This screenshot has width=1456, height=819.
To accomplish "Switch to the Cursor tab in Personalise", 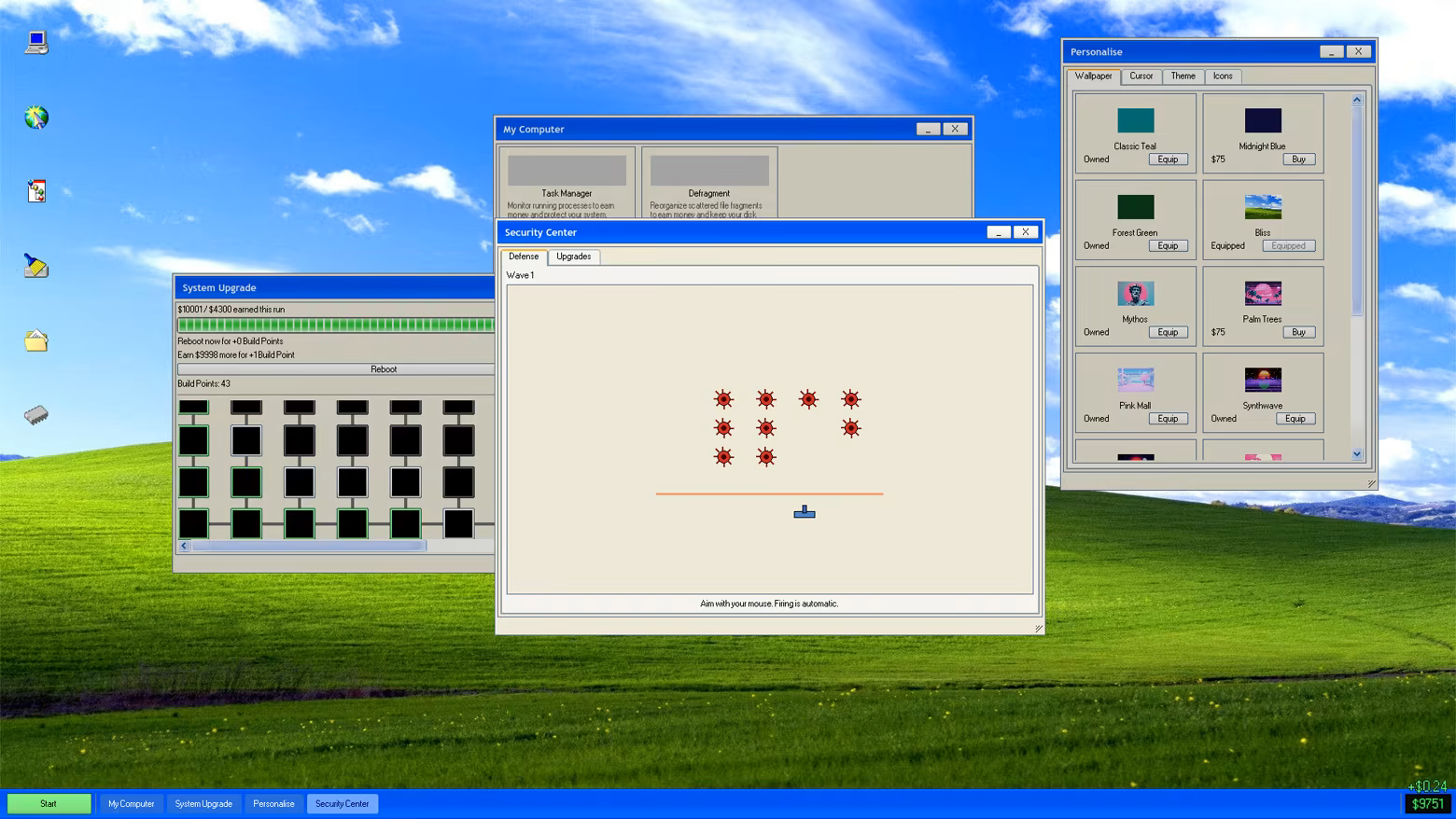I will [1141, 76].
